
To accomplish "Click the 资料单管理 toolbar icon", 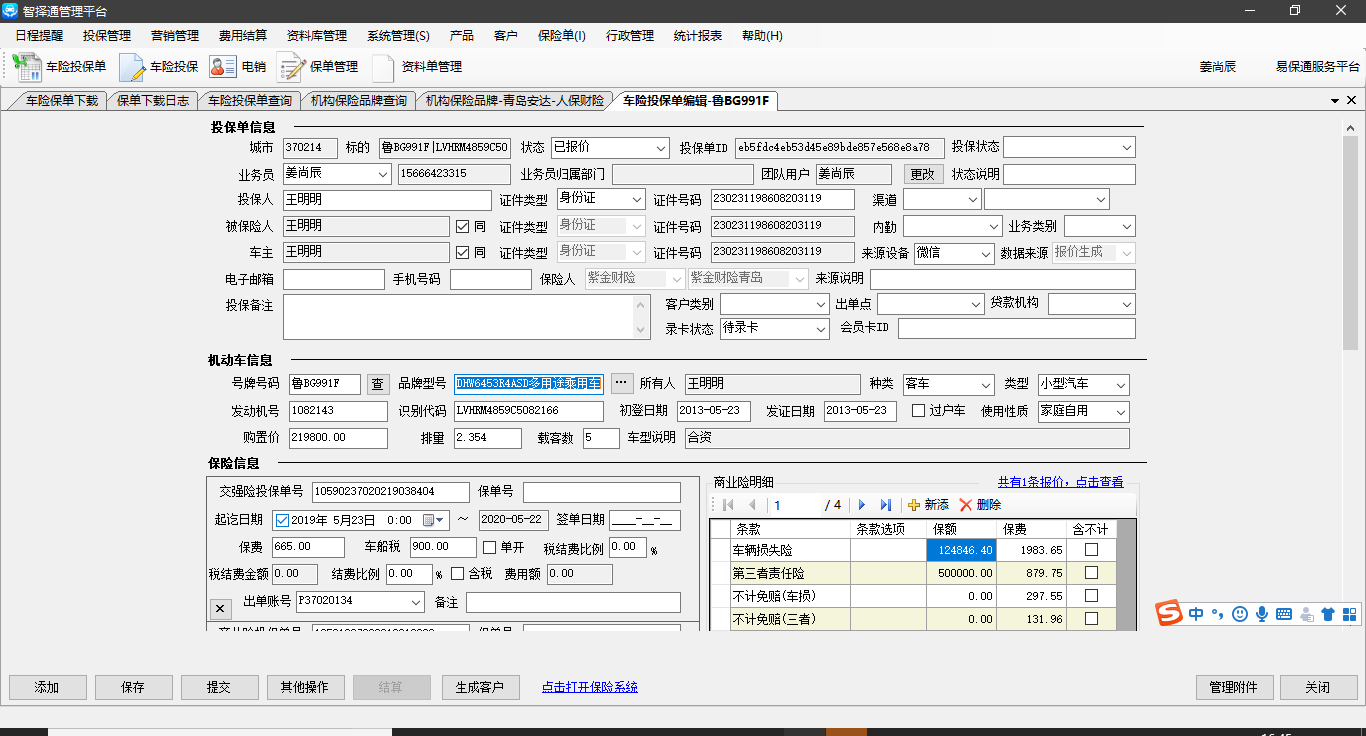I will click(x=384, y=67).
